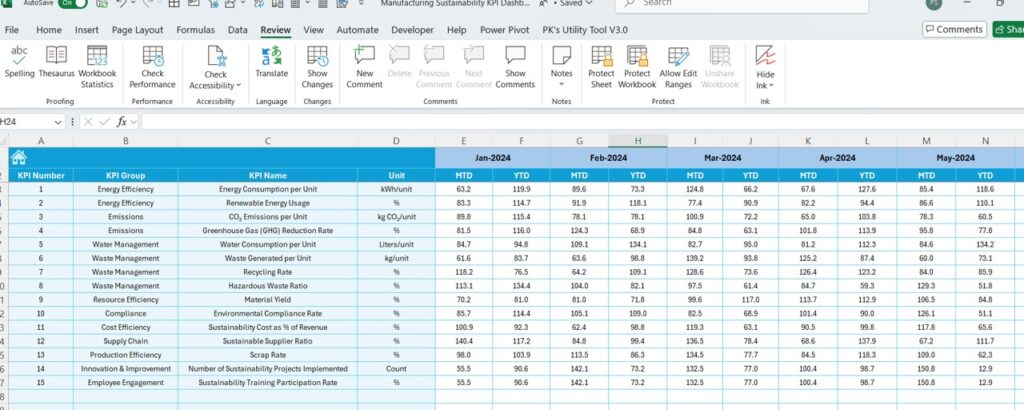Select the Count unit cell
Viewport: 1024px width, 410px height.
[x=396, y=369]
